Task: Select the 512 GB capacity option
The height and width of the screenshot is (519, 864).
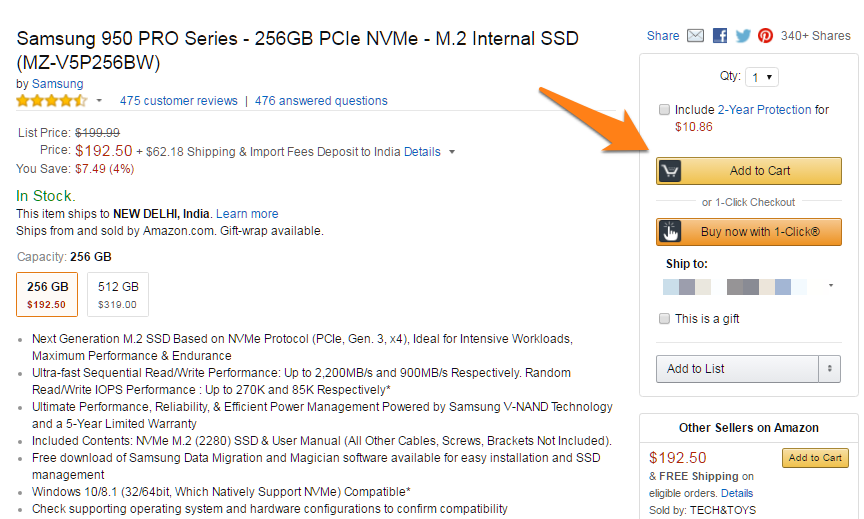Action: (117, 294)
